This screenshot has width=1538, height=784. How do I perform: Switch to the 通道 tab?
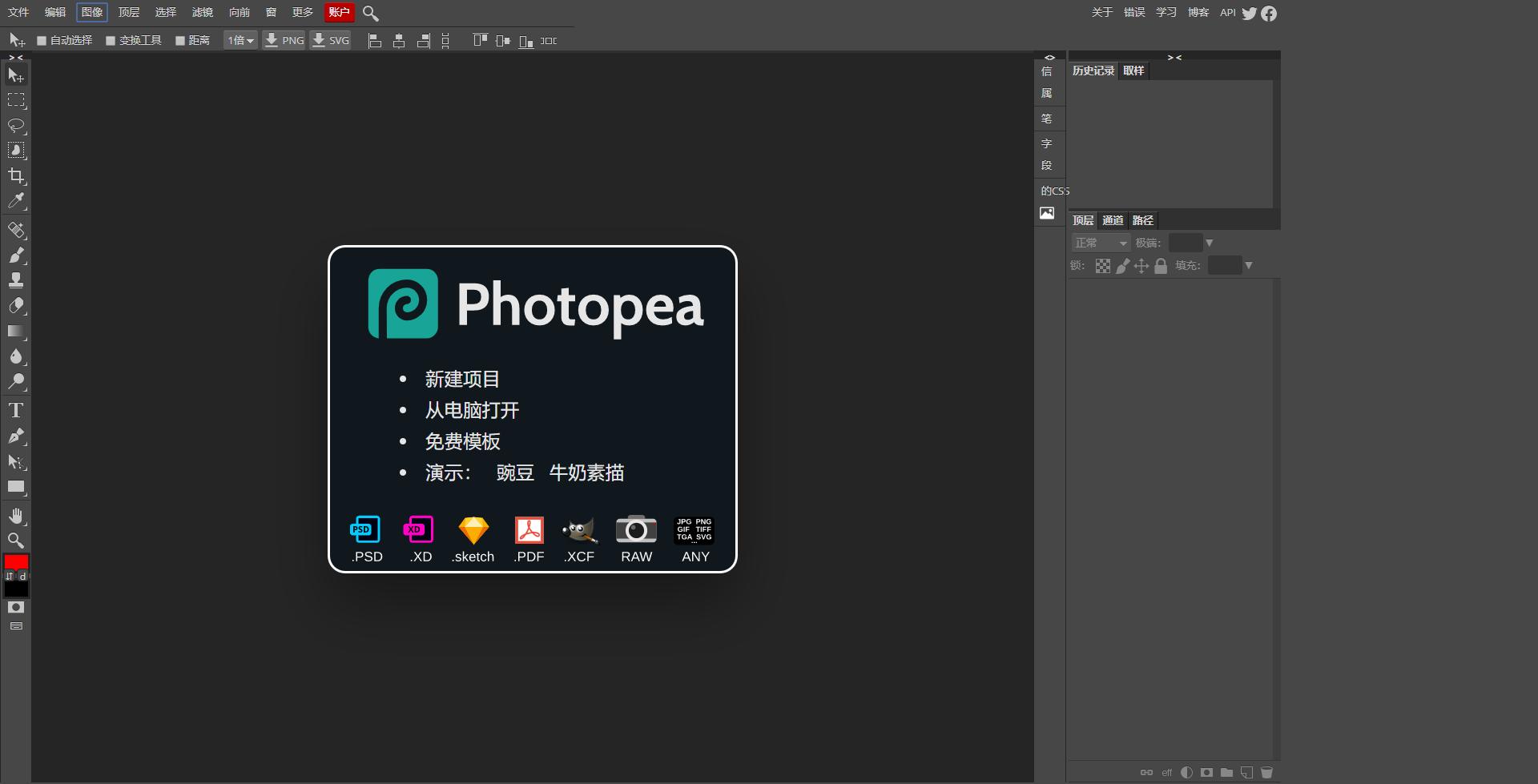pyautogui.click(x=1113, y=220)
